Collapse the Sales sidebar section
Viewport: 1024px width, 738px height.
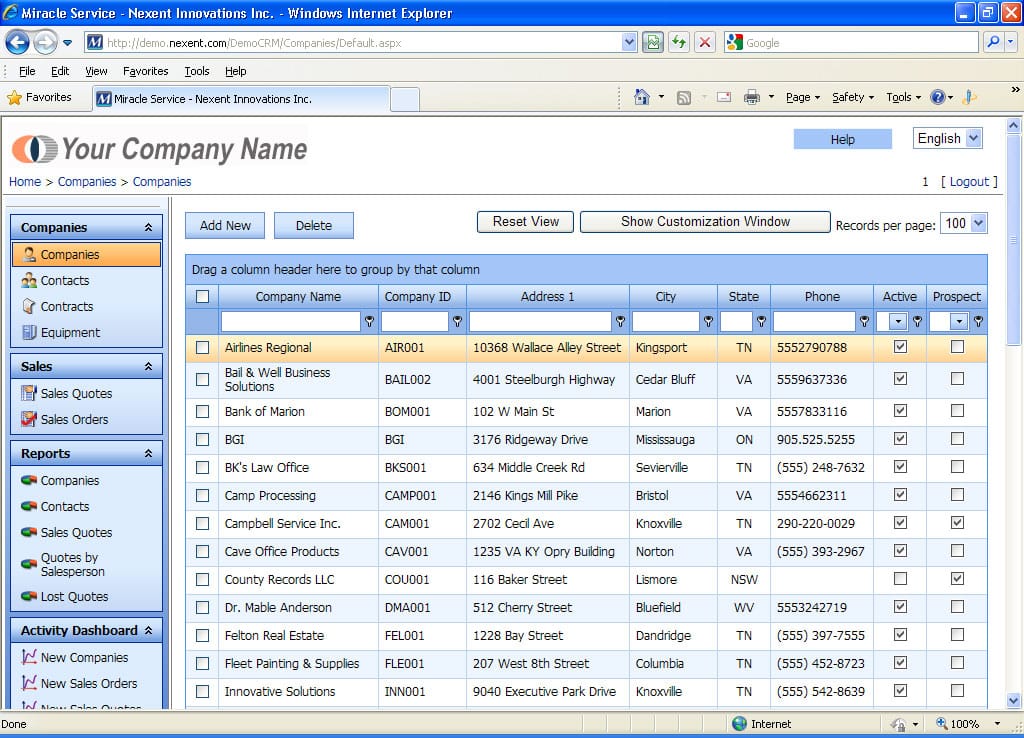click(x=148, y=366)
